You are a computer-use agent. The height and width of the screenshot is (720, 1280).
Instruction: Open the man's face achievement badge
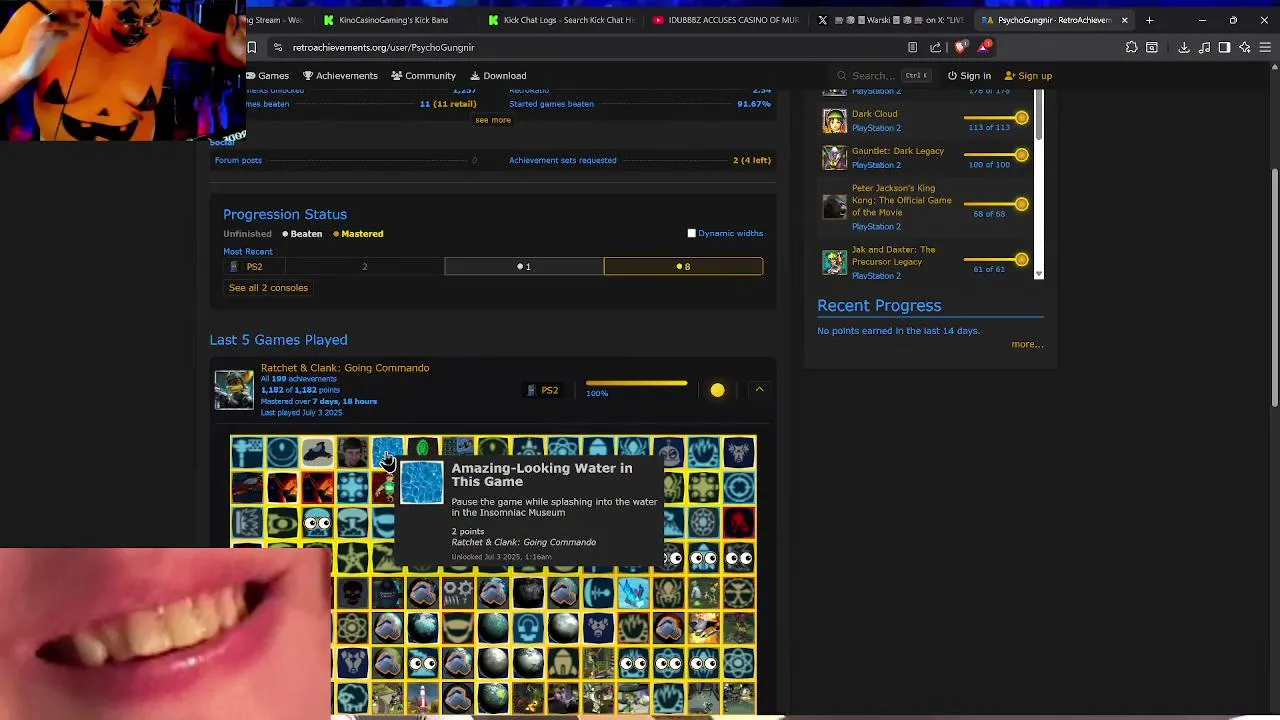pos(352,453)
